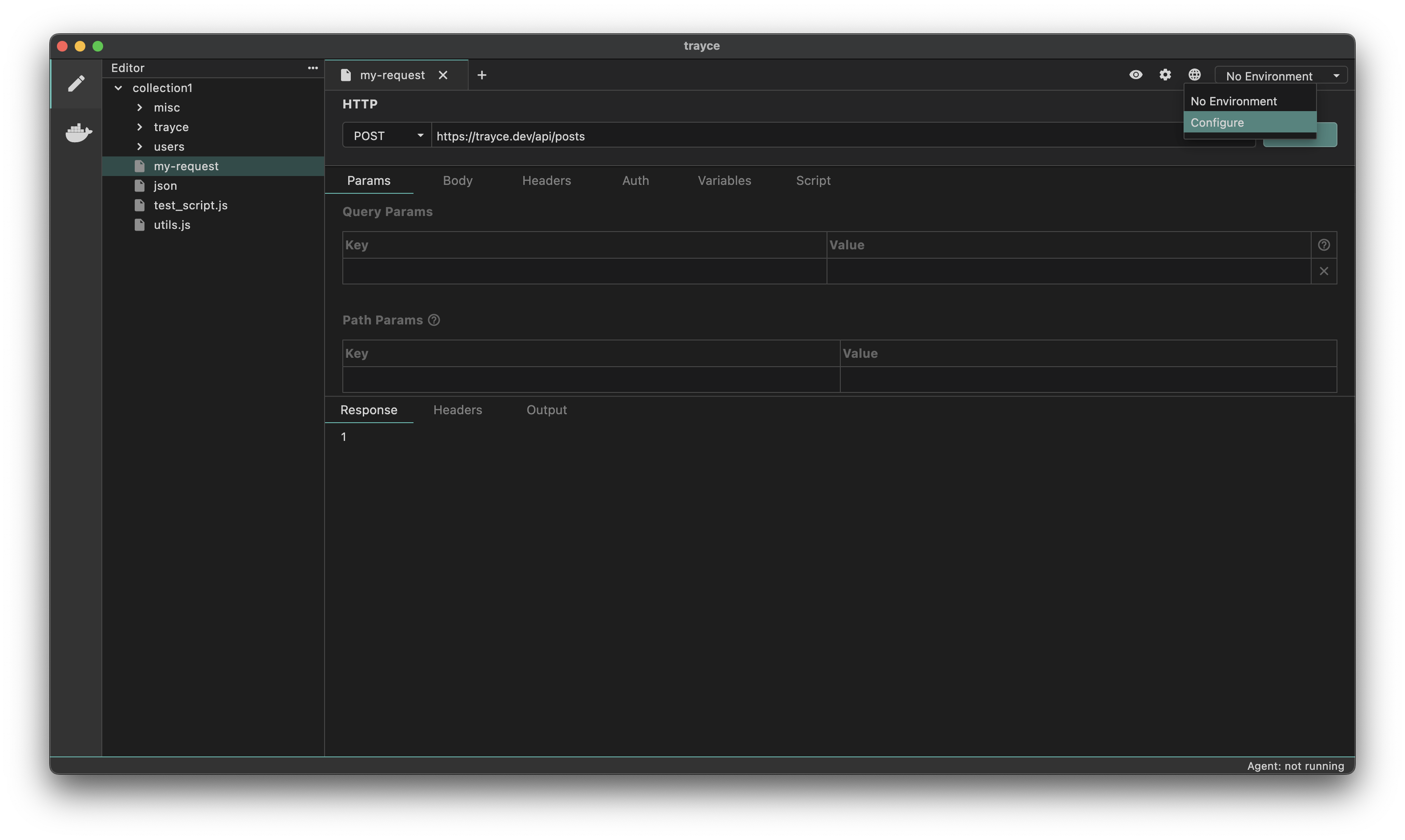The height and width of the screenshot is (840, 1405).
Task: Open the No Environment dropdown selector
Action: click(x=1281, y=76)
